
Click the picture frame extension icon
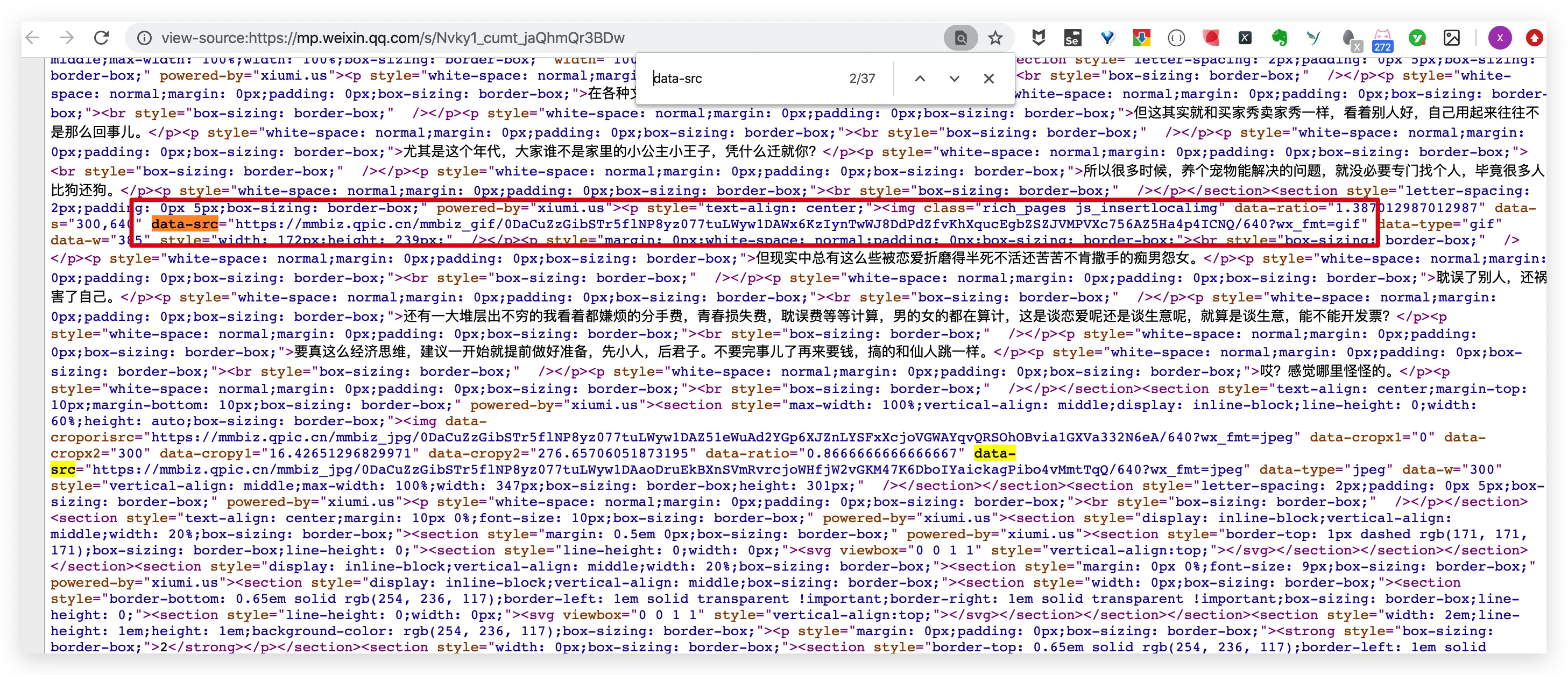(1452, 38)
